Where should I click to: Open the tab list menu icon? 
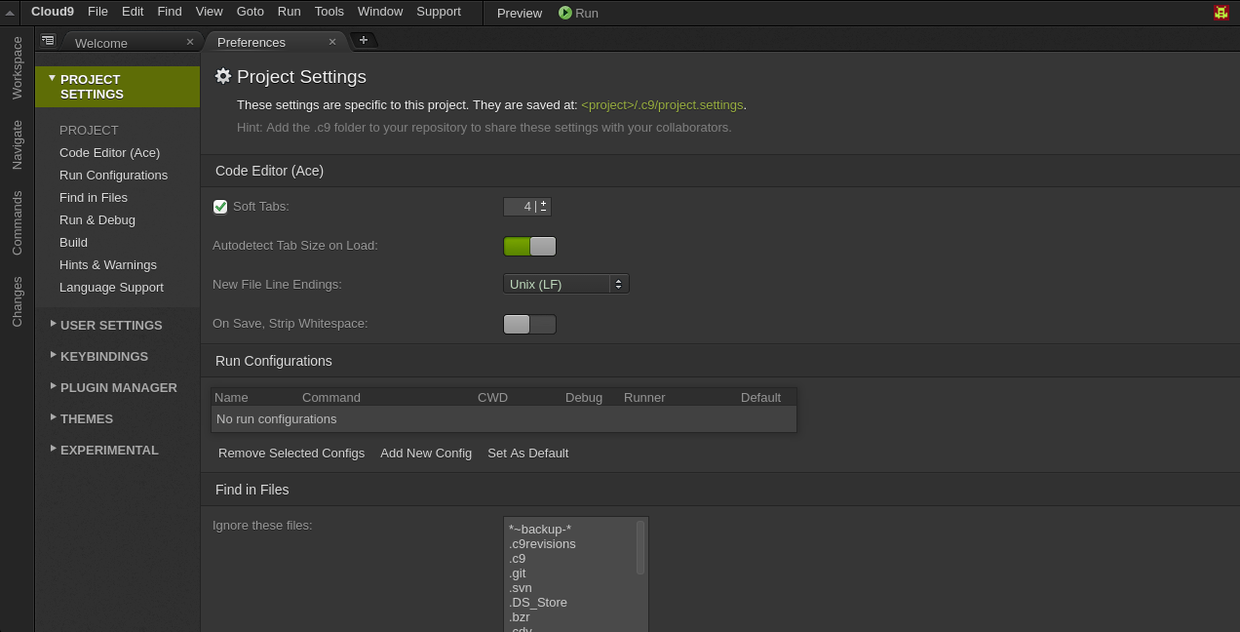click(x=48, y=41)
